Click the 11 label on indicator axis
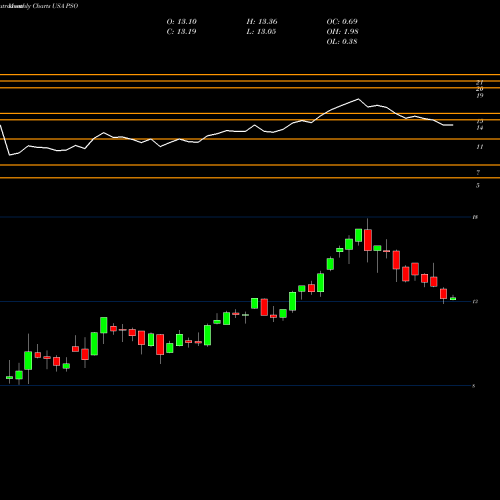The width and height of the screenshot is (500, 500). pyautogui.click(x=479, y=147)
